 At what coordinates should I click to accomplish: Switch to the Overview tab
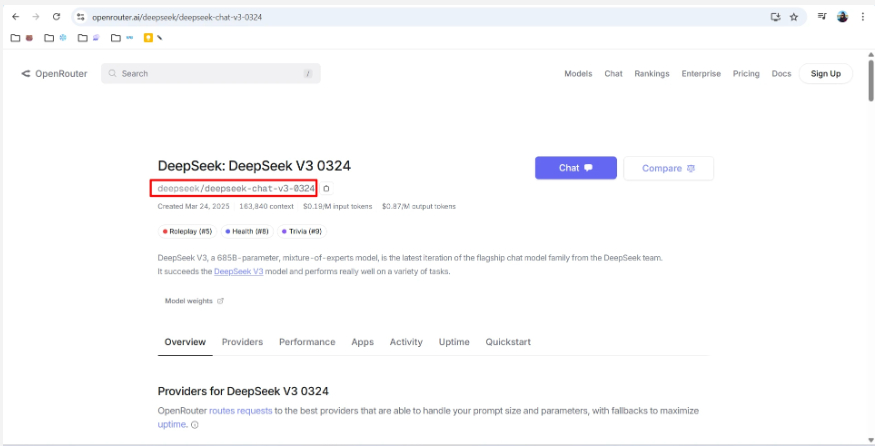coord(185,342)
